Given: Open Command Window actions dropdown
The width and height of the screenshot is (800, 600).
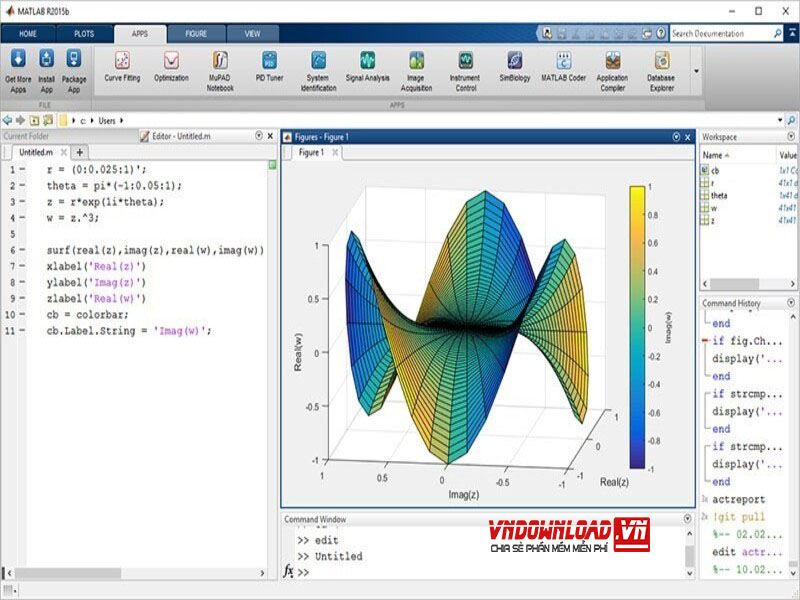Looking at the screenshot, I should point(687,519).
